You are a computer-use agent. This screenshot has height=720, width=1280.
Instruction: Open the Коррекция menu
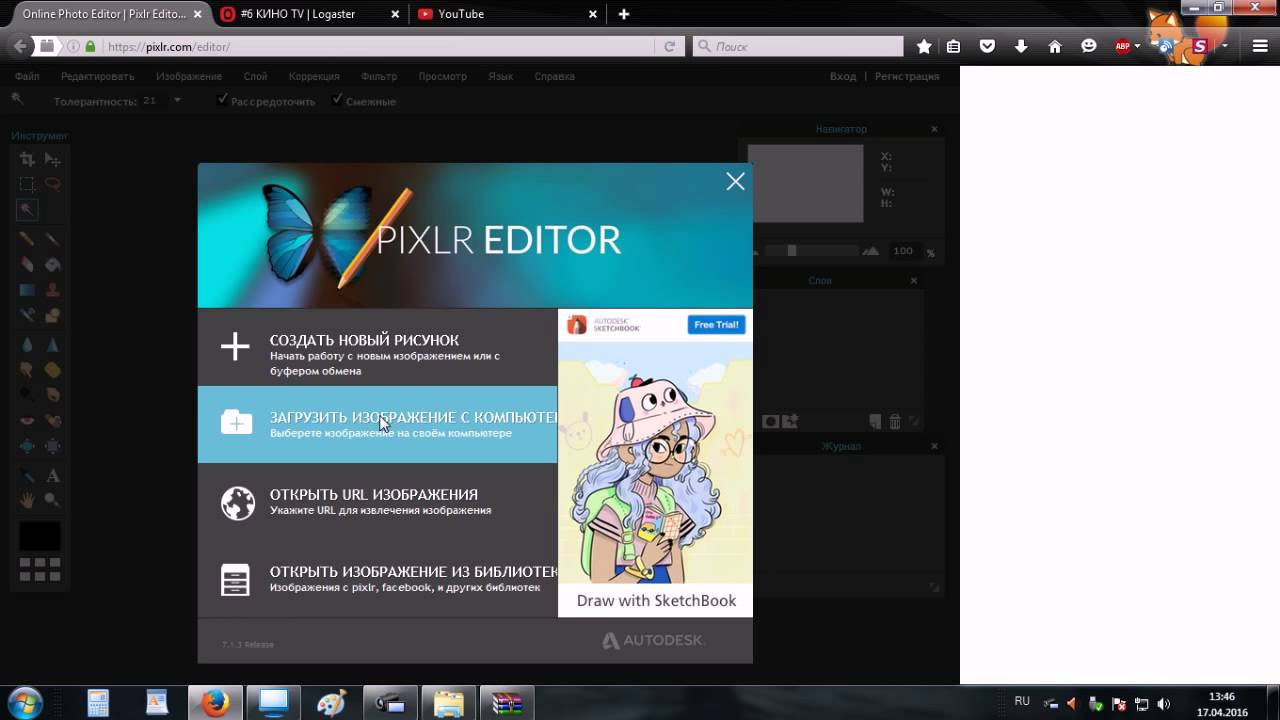314,76
